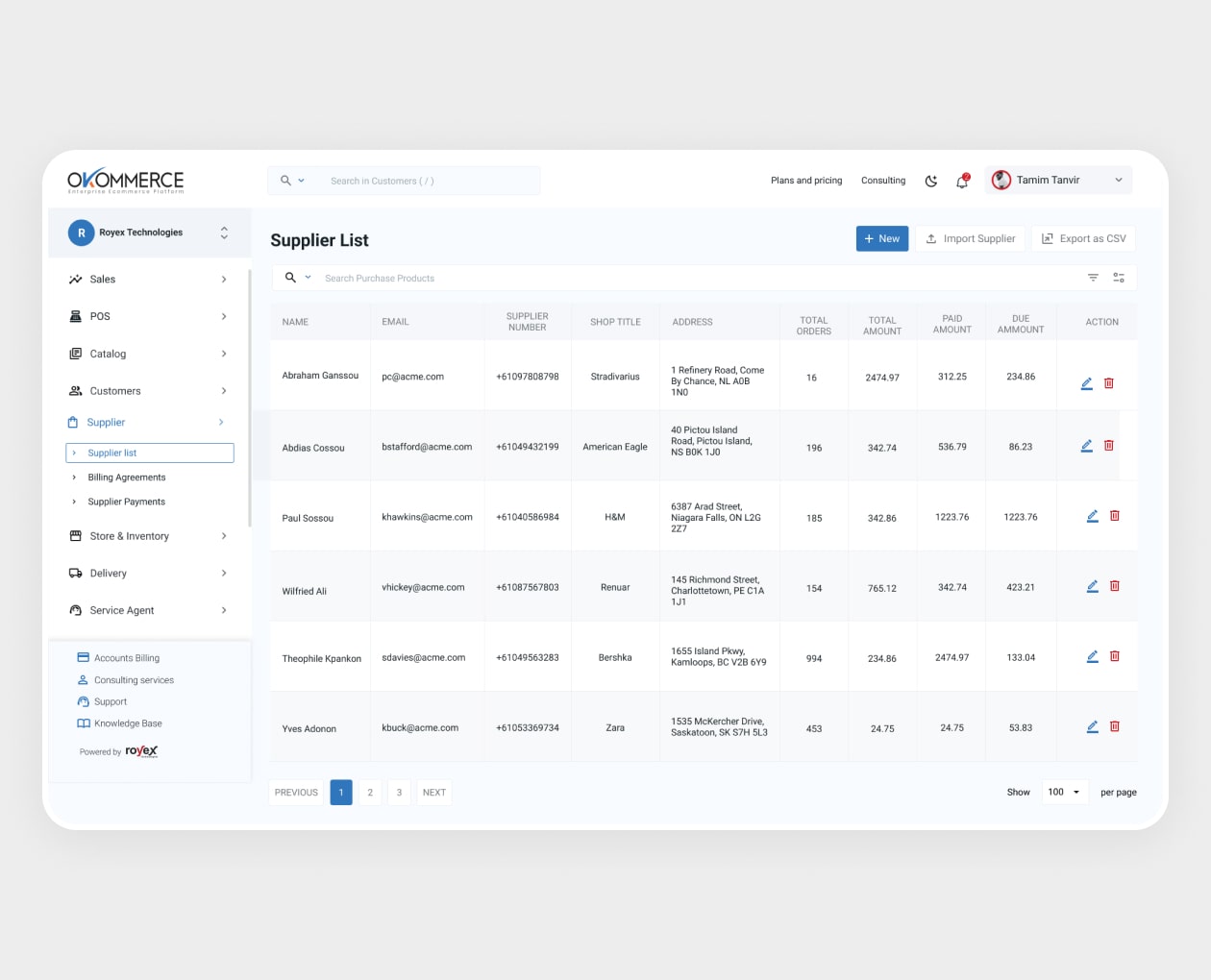1211x980 pixels.
Task: Open the table filter icon
Action: coord(1093,278)
